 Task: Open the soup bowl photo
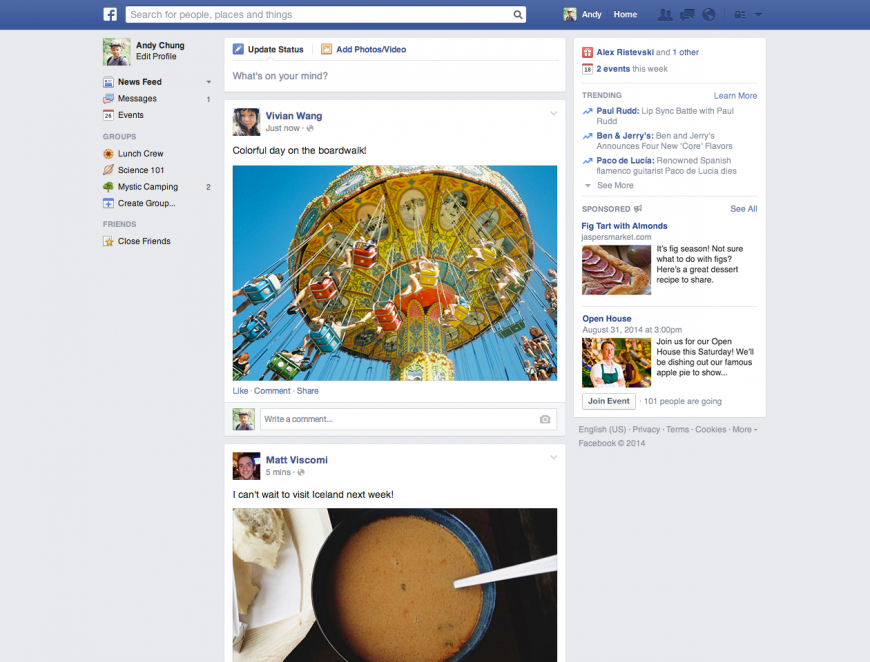[394, 585]
